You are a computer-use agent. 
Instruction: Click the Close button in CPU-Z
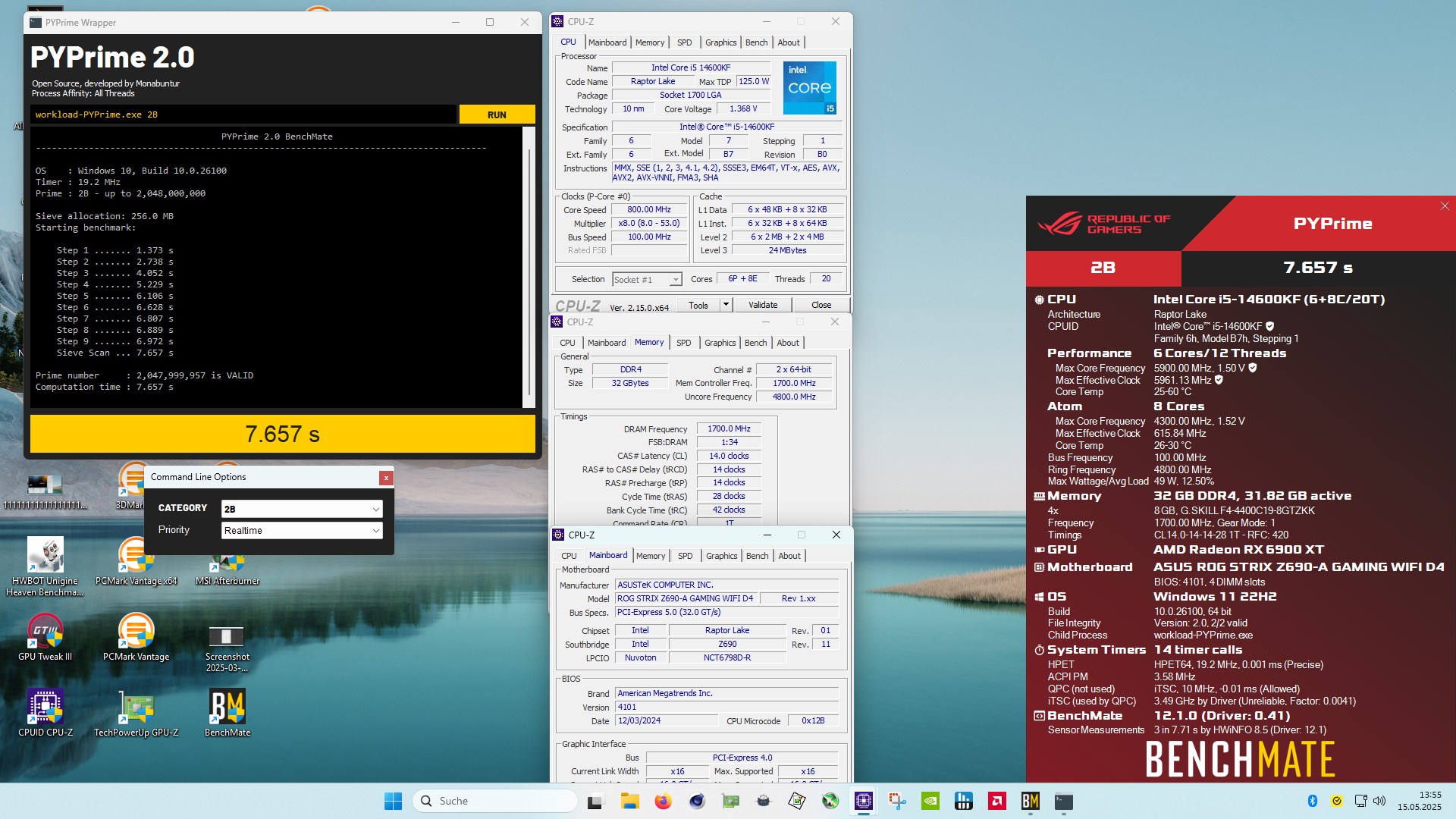pos(821,305)
